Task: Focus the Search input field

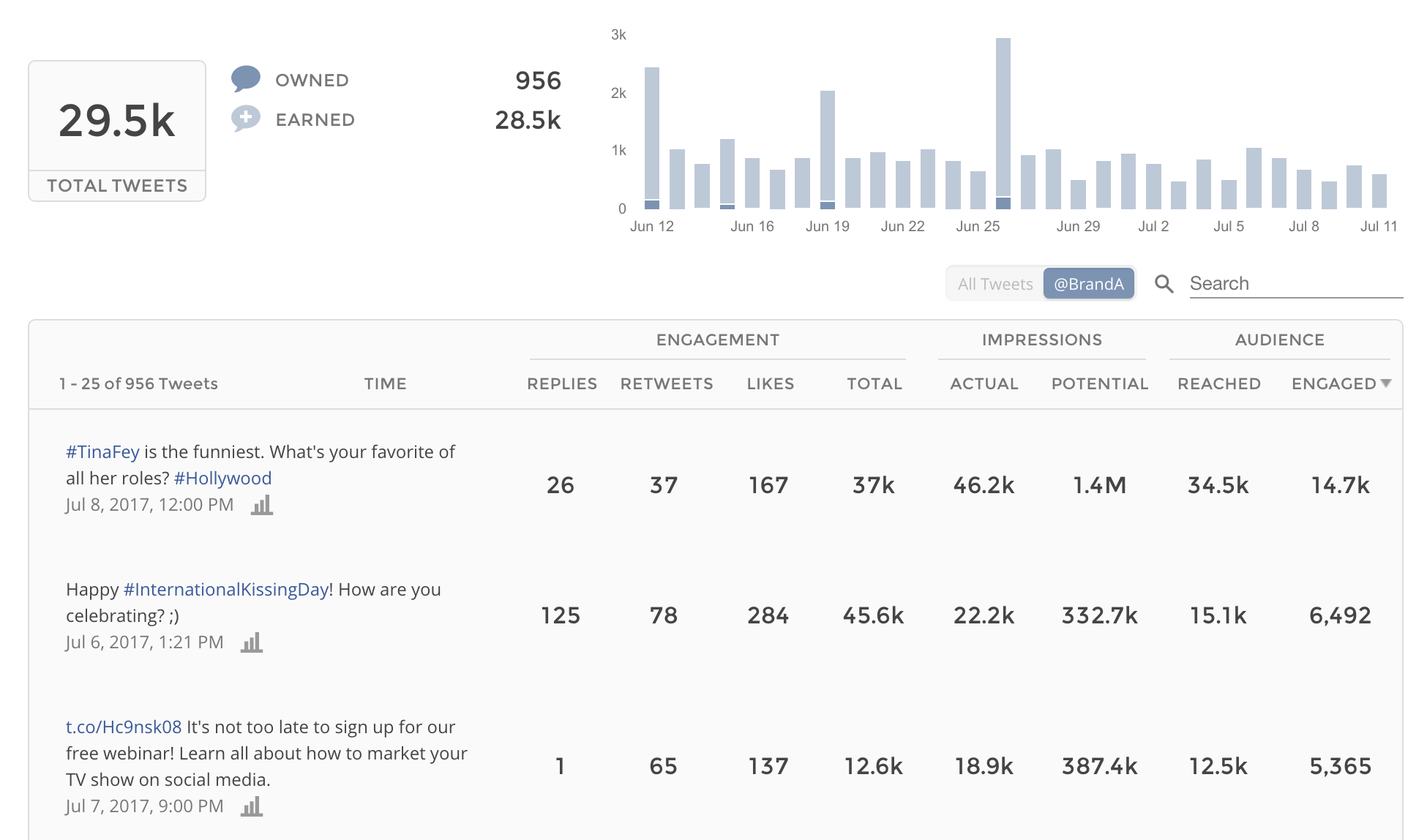Action: coord(1295,284)
